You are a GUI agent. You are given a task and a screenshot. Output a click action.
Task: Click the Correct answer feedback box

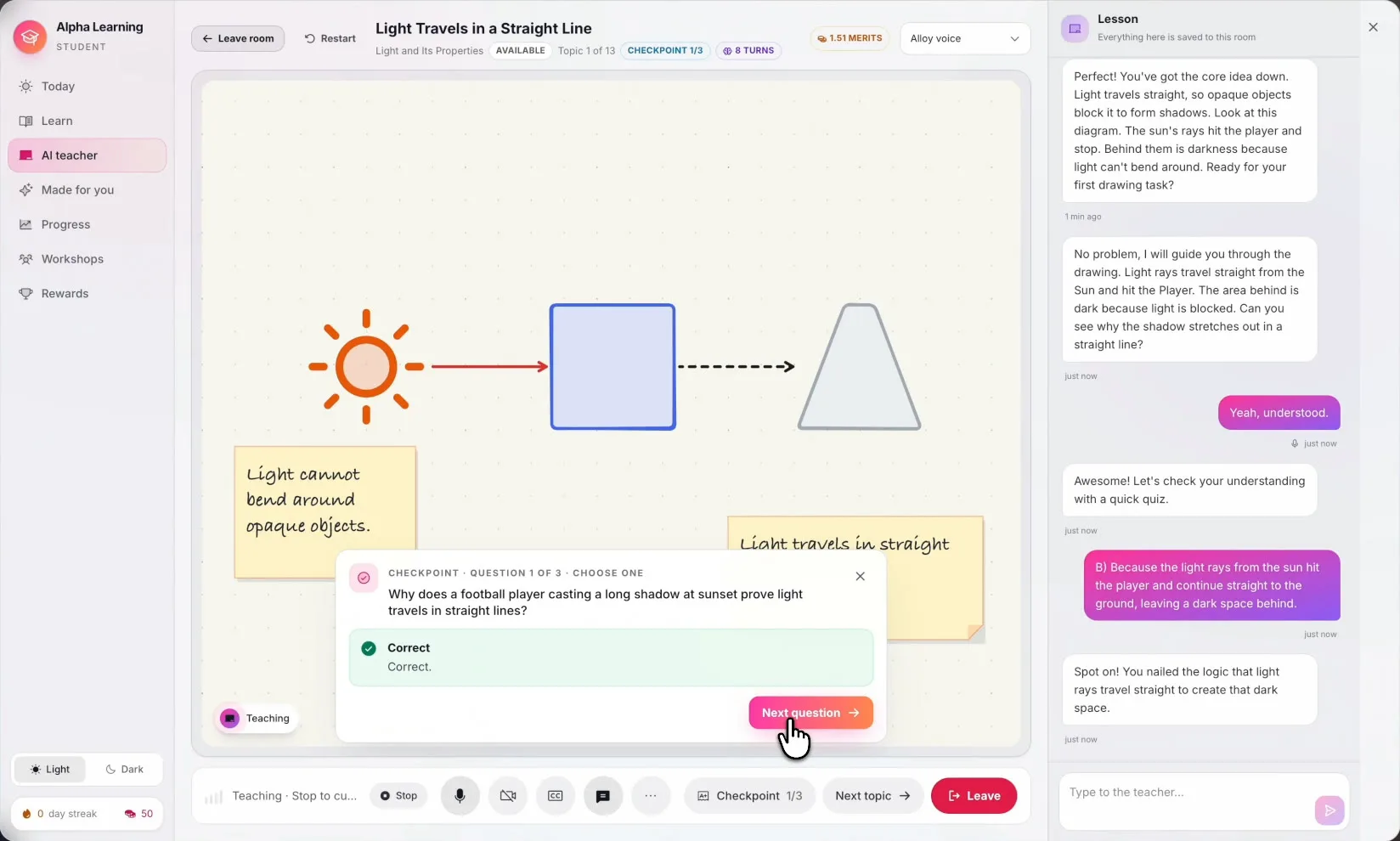pyautogui.click(x=611, y=658)
